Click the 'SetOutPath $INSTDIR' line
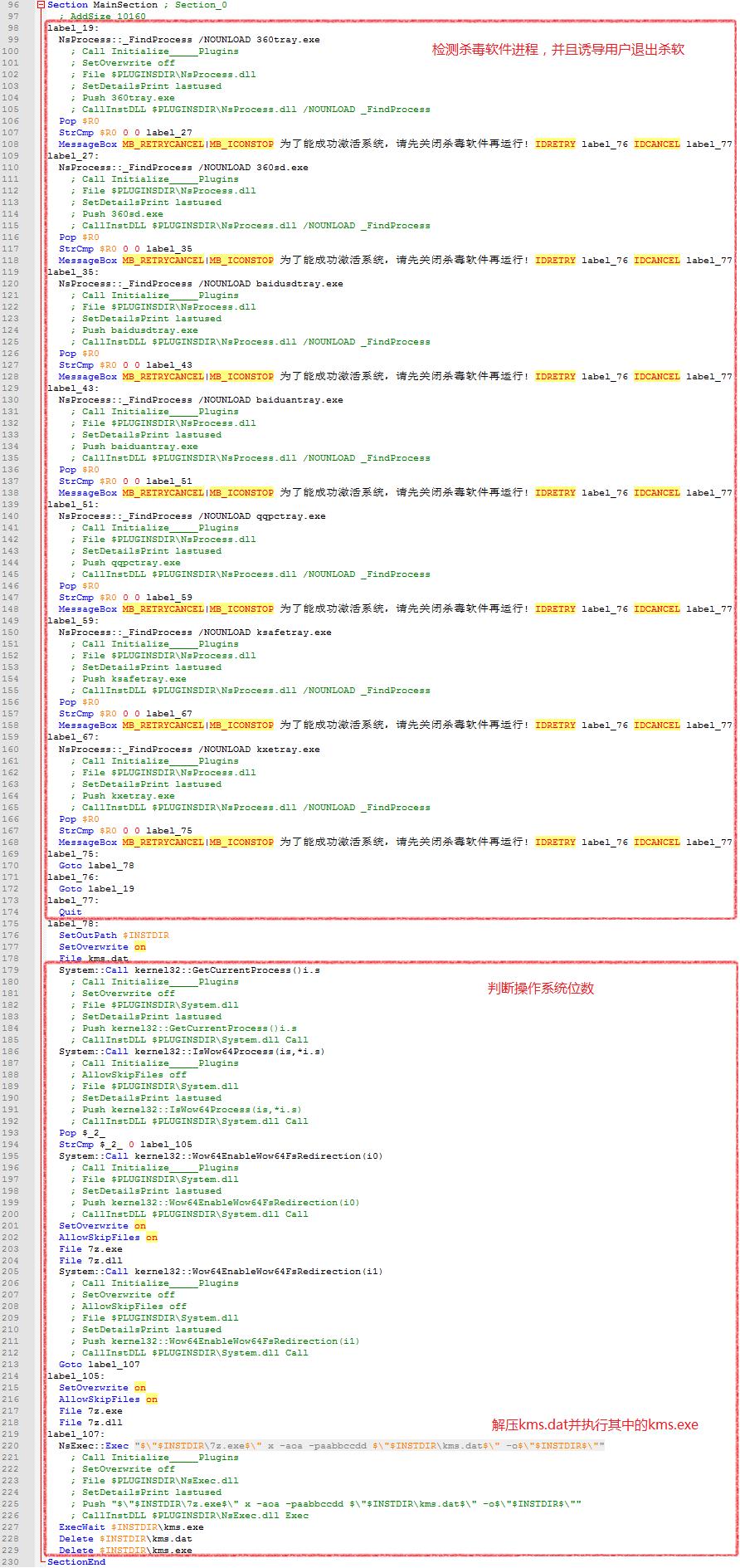The image size is (740, 1568). tap(114, 935)
